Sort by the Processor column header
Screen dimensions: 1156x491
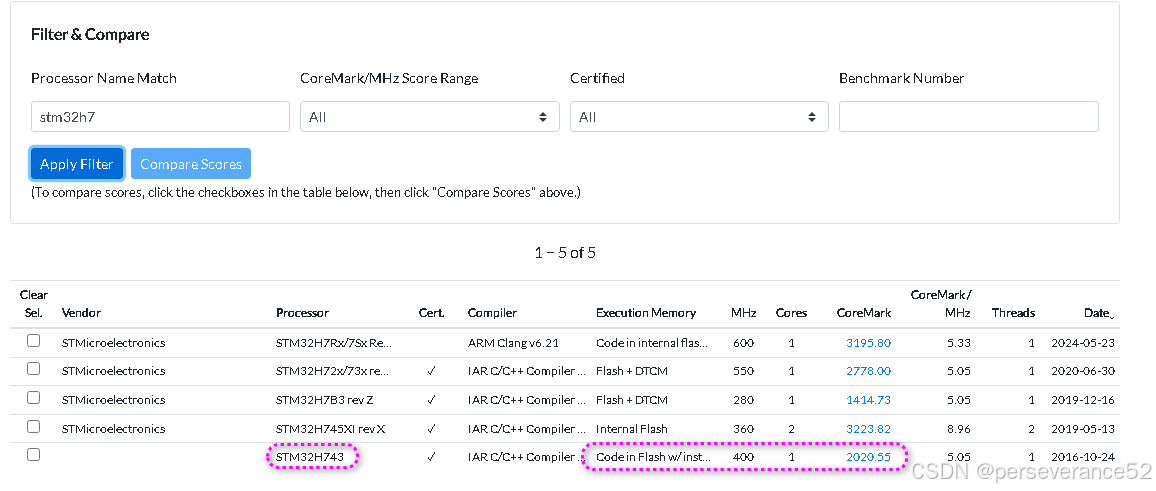tap(302, 313)
